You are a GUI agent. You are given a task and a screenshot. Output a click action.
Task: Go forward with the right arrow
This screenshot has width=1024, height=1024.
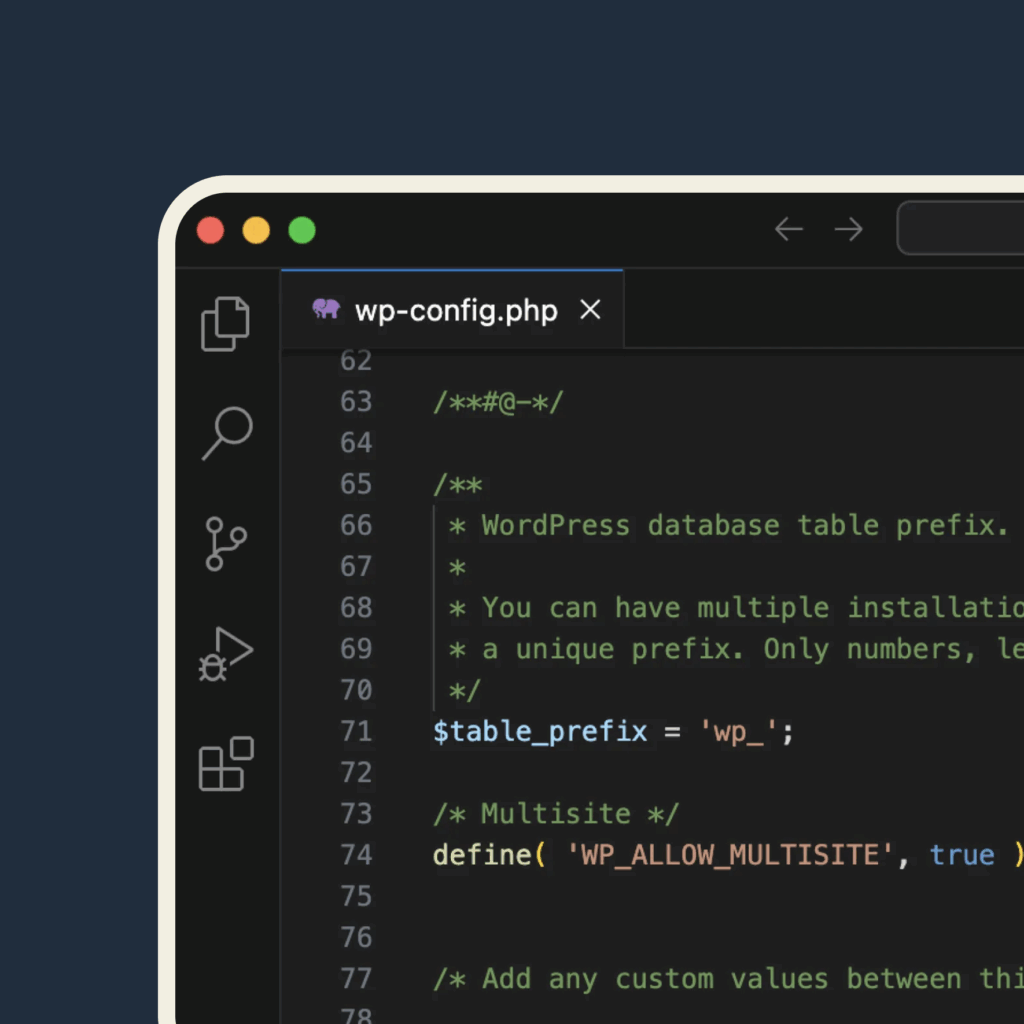848,229
